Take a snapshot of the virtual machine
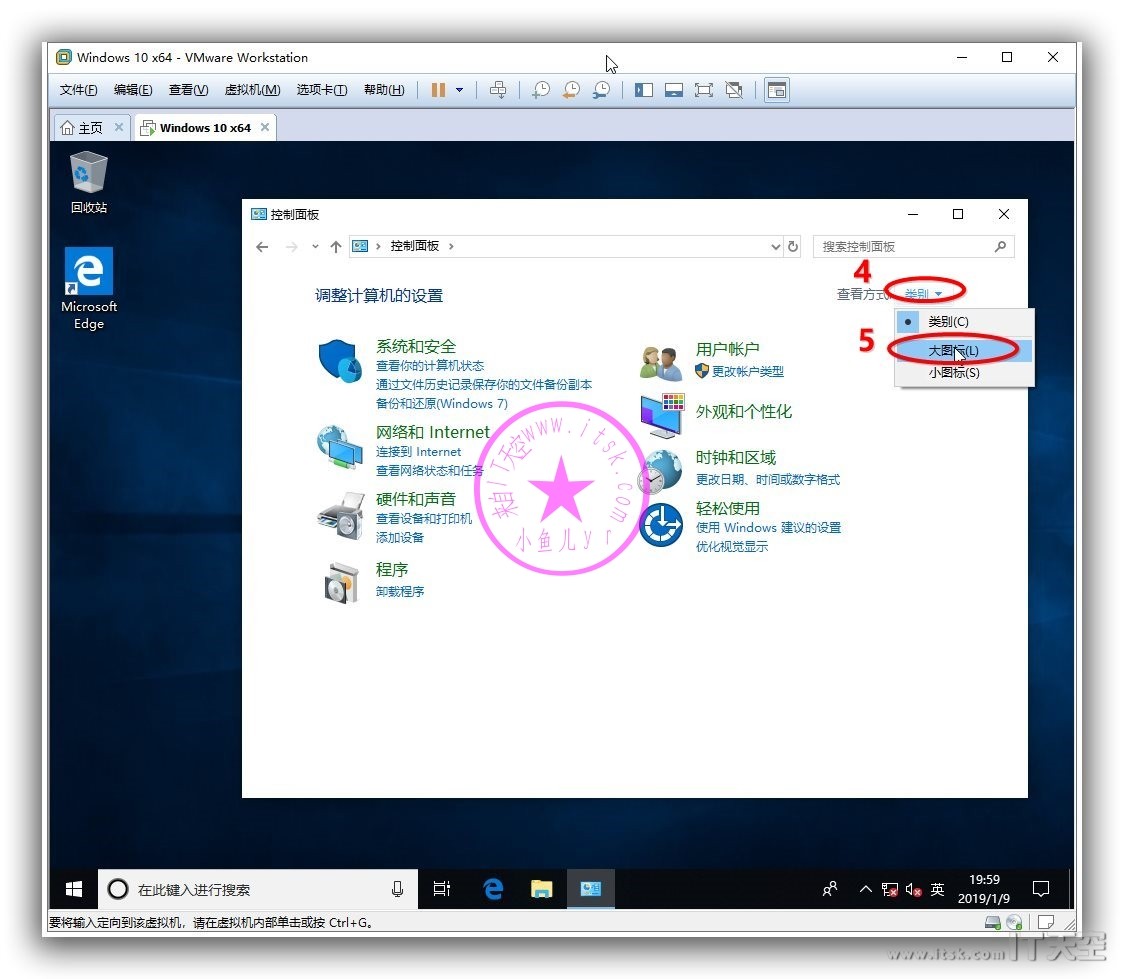This screenshot has width=1124, height=979. click(541, 90)
